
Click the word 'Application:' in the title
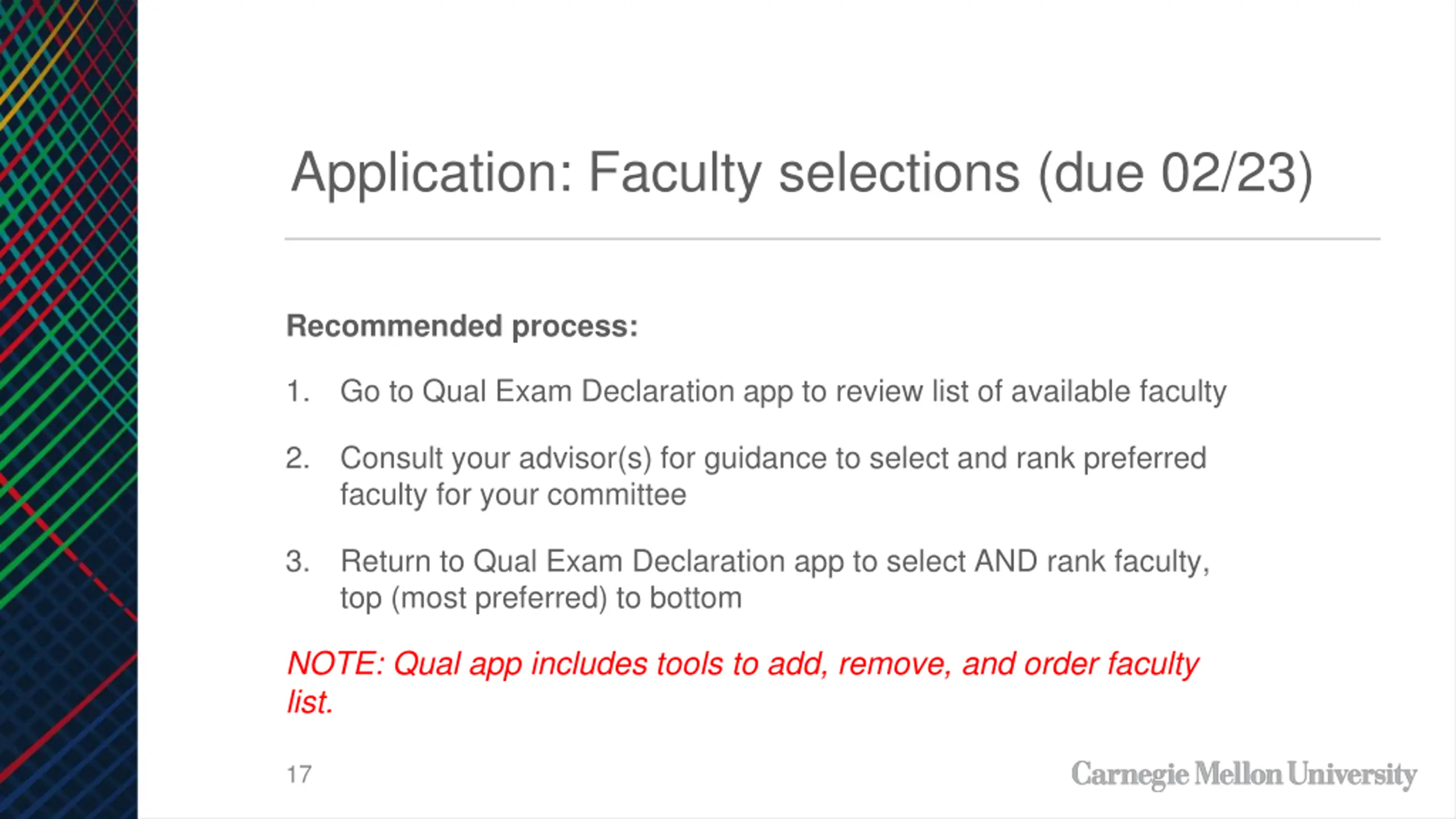(432, 173)
